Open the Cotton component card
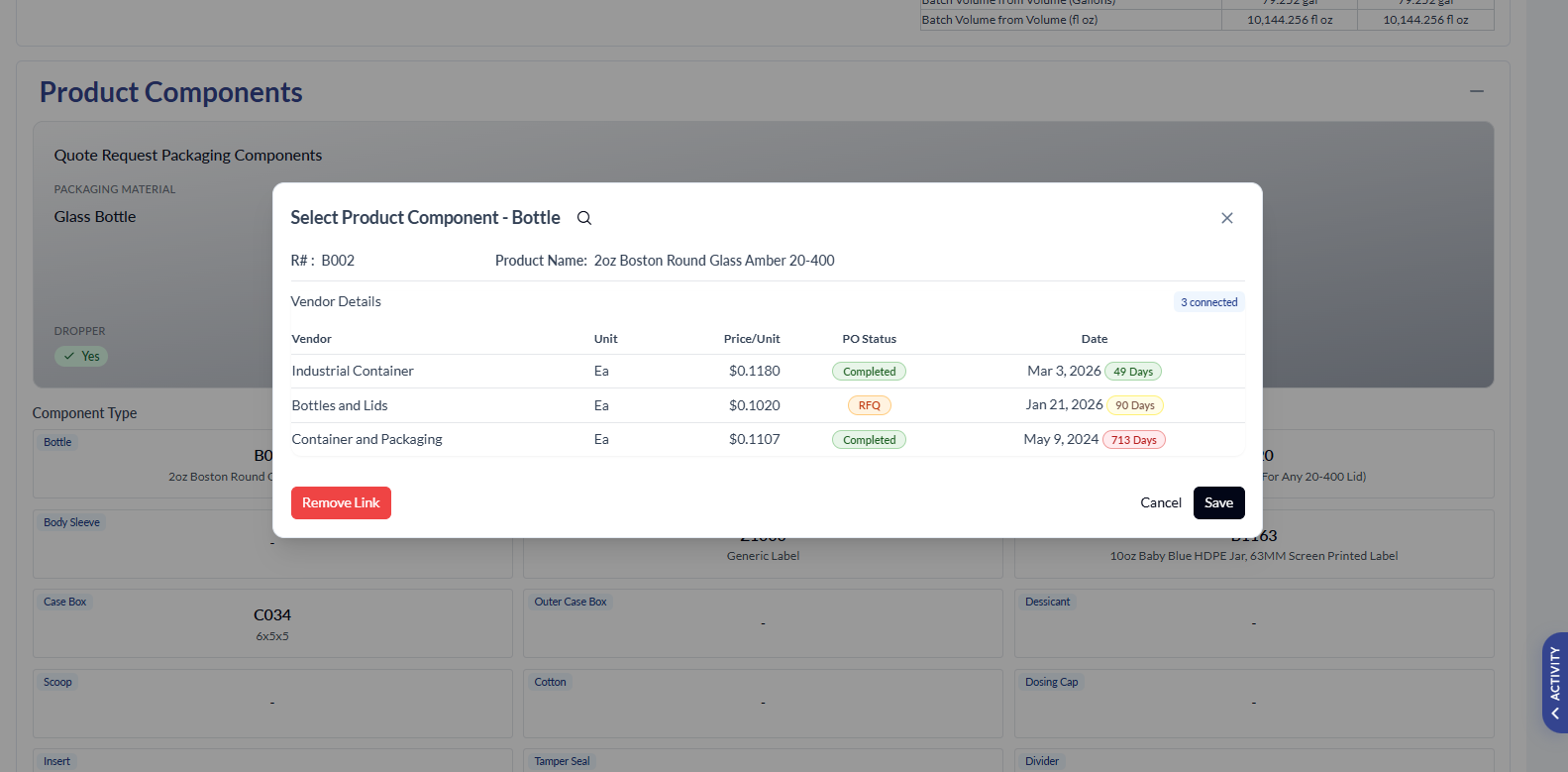The image size is (1568, 772). (x=763, y=703)
